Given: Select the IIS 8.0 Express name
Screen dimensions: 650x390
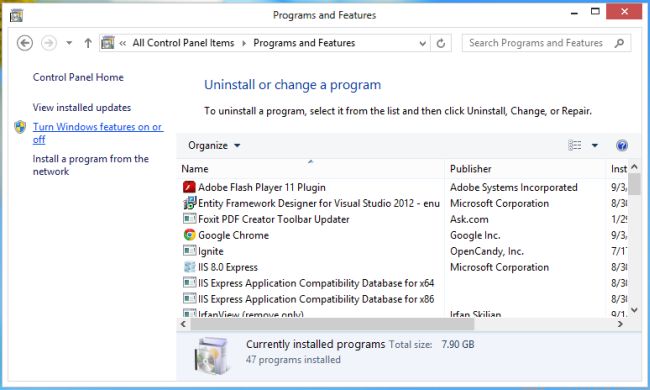Looking at the screenshot, I should pyautogui.click(x=228, y=267).
